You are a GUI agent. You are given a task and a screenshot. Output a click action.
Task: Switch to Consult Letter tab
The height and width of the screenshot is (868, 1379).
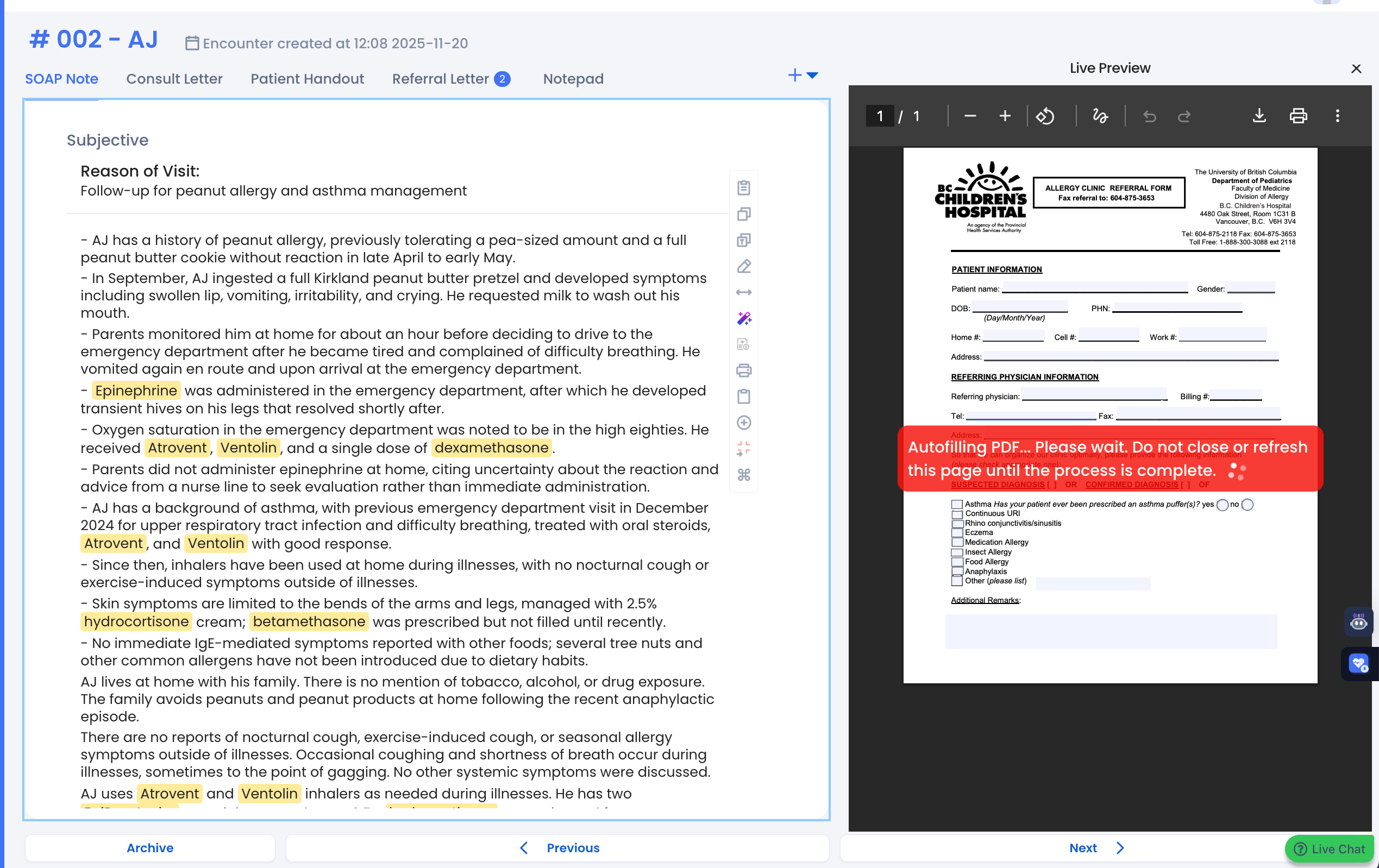point(174,78)
